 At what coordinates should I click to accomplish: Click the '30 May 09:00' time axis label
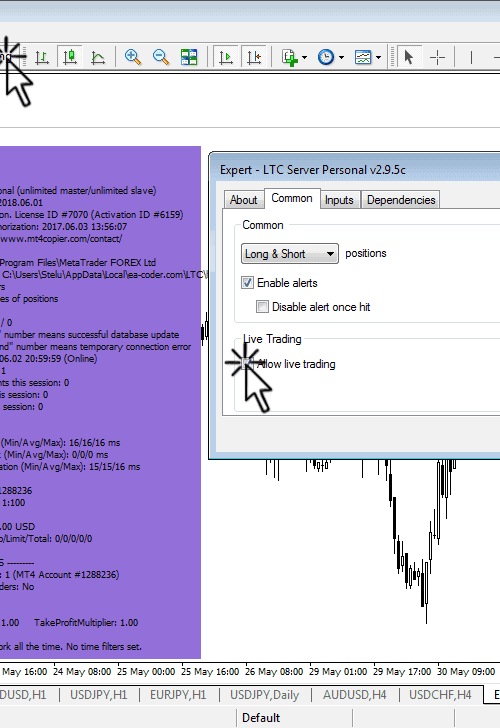(466, 672)
